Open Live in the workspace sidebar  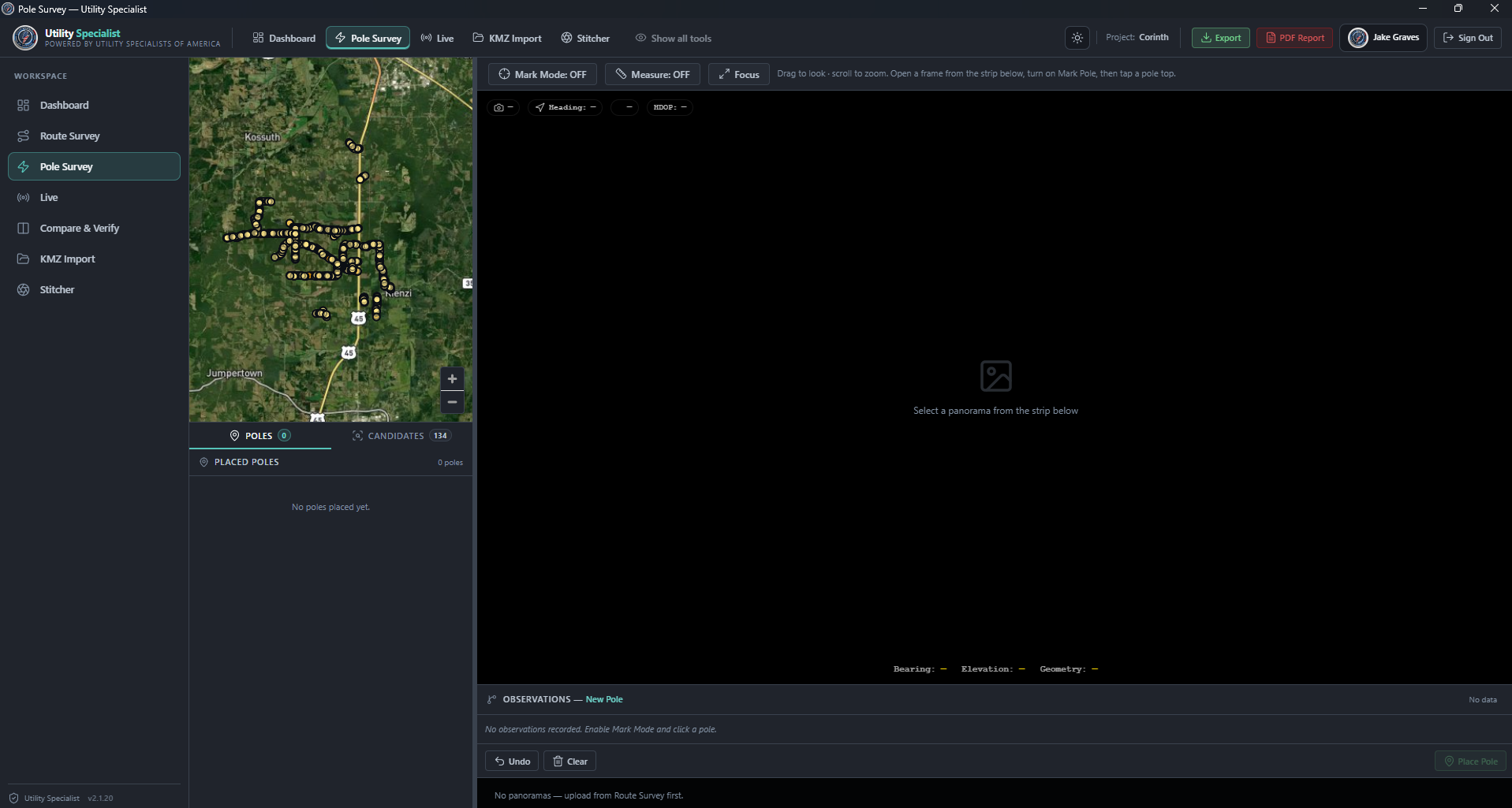click(x=94, y=197)
